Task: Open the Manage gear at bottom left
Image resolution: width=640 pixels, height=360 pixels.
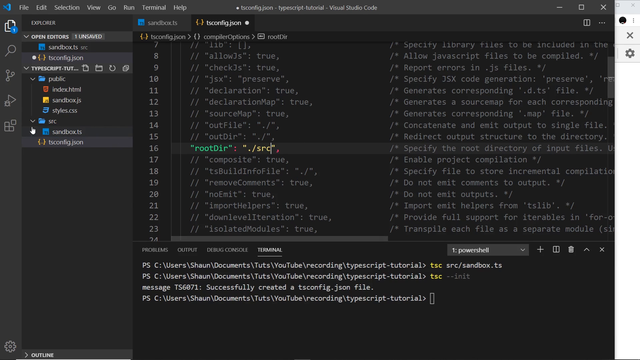Action: [10, 347]
